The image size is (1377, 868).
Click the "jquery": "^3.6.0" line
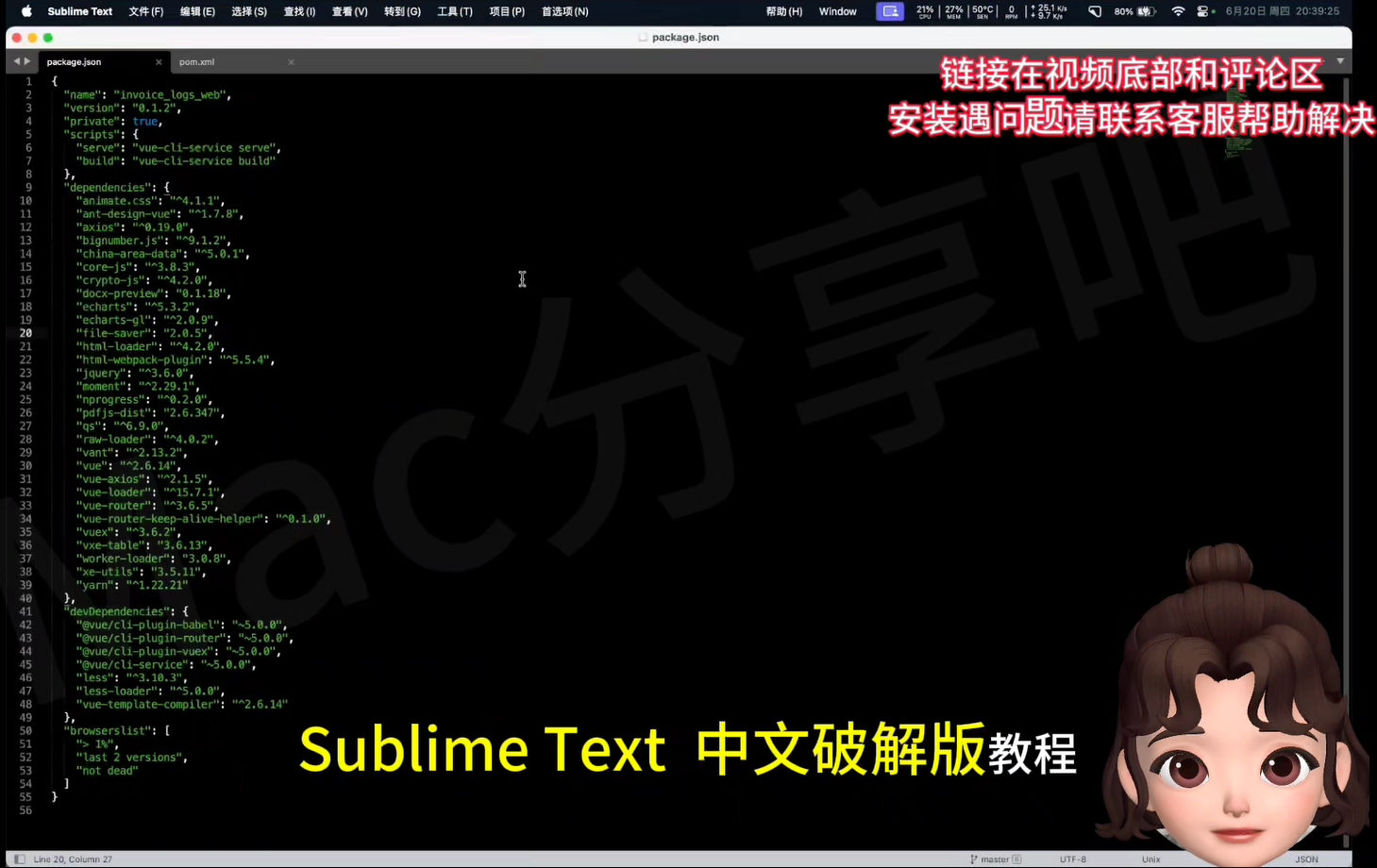pos(135,373)
